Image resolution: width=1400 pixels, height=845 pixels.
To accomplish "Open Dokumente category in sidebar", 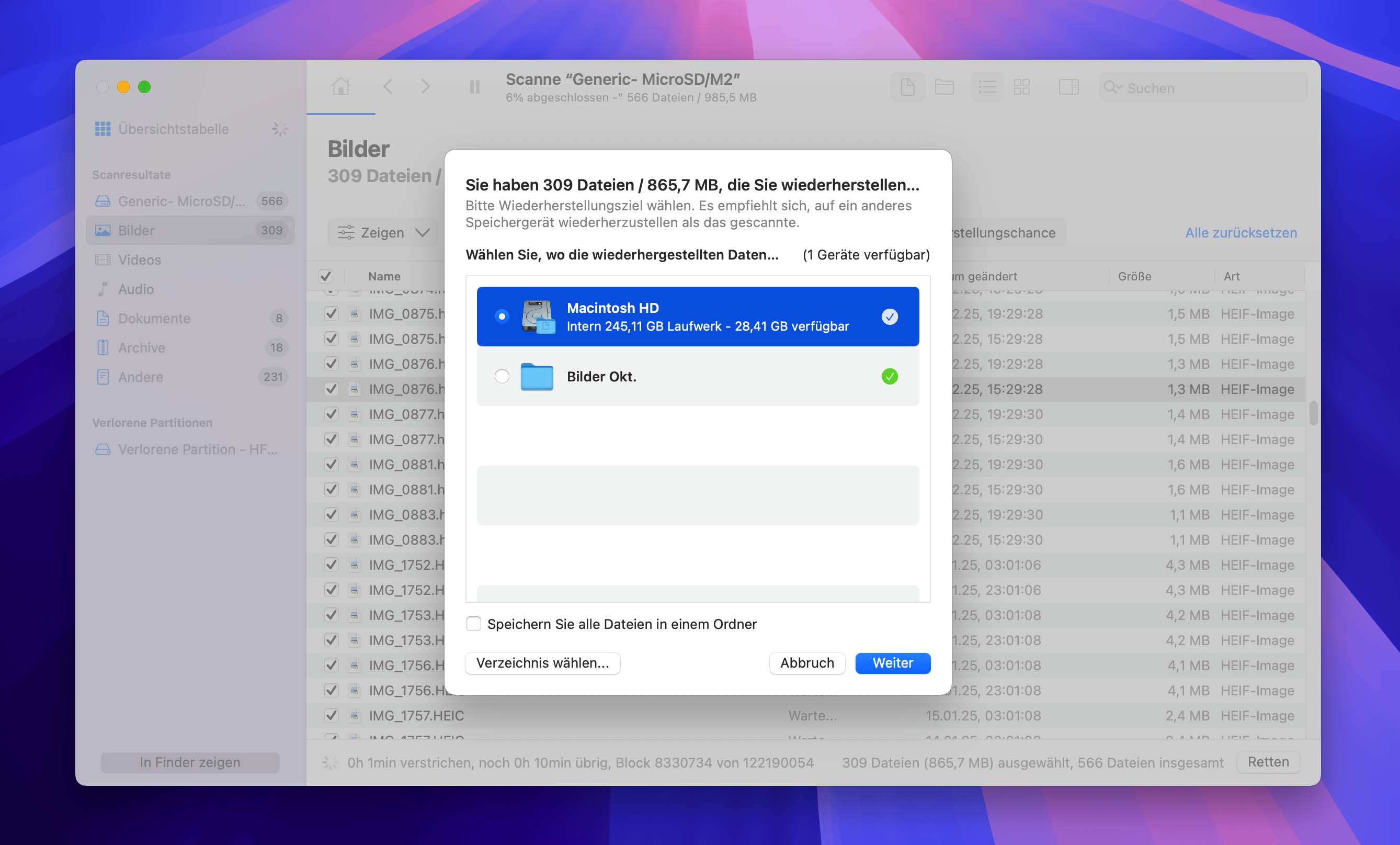I will [x=190, y=319].
